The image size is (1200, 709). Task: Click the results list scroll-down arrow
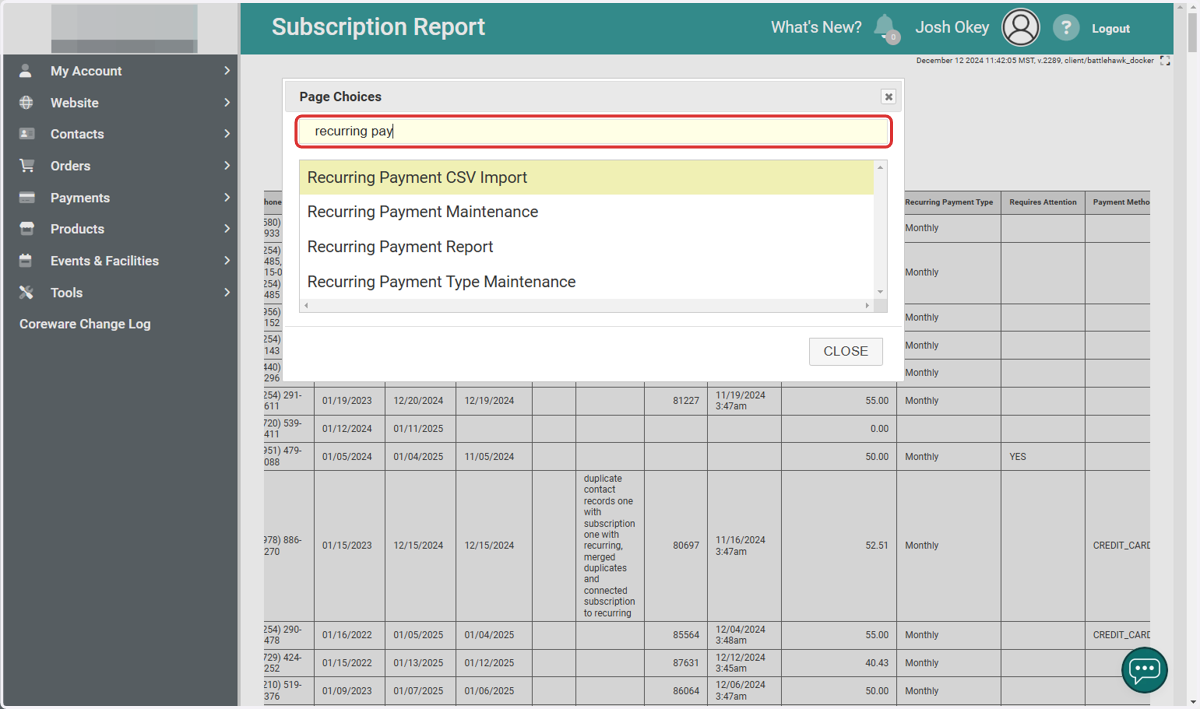(x=881, y=292)
